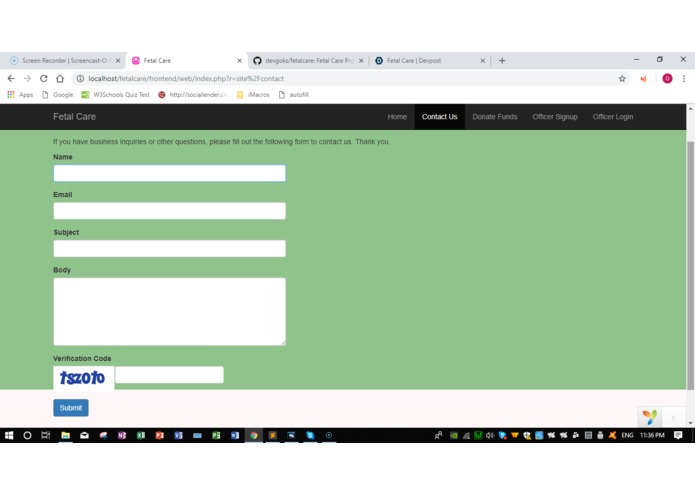Open the Mail app from taskbar

84,435
